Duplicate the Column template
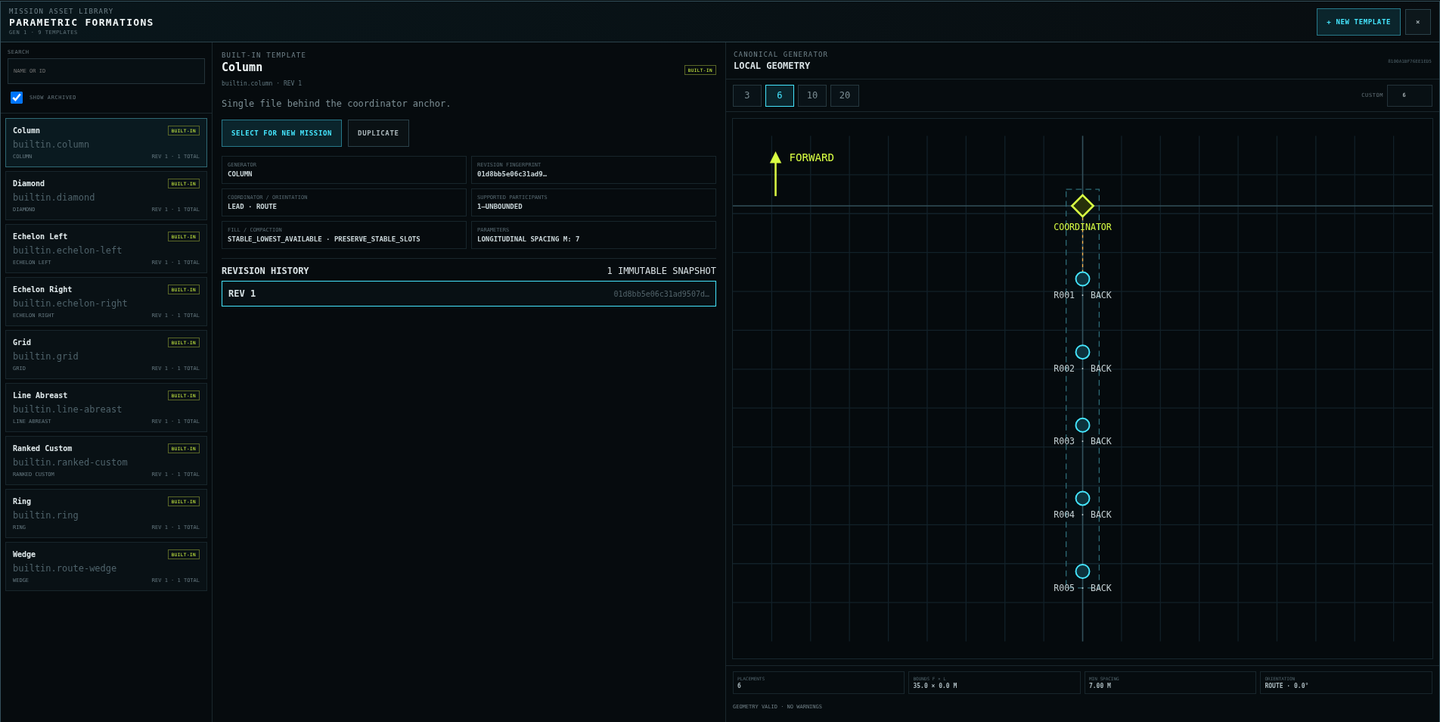The height and width of the screenshot is (722, 1440). tap(378, 133)
